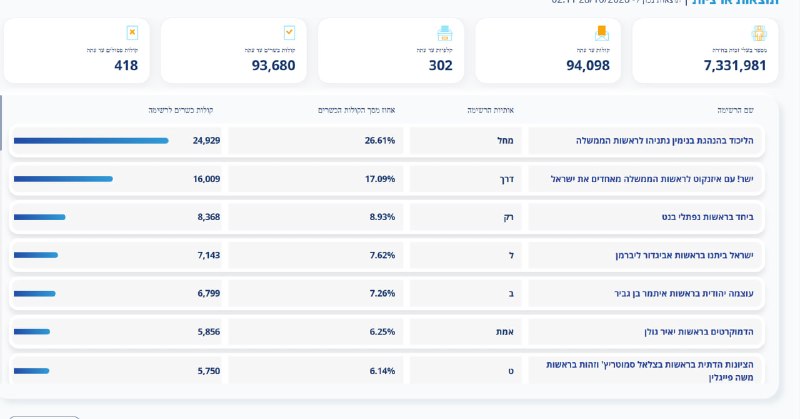Screen dimensions: 800x419
Task: Click the 6,799 votes value
Action: pyautogui.click(x=209, y=293)
